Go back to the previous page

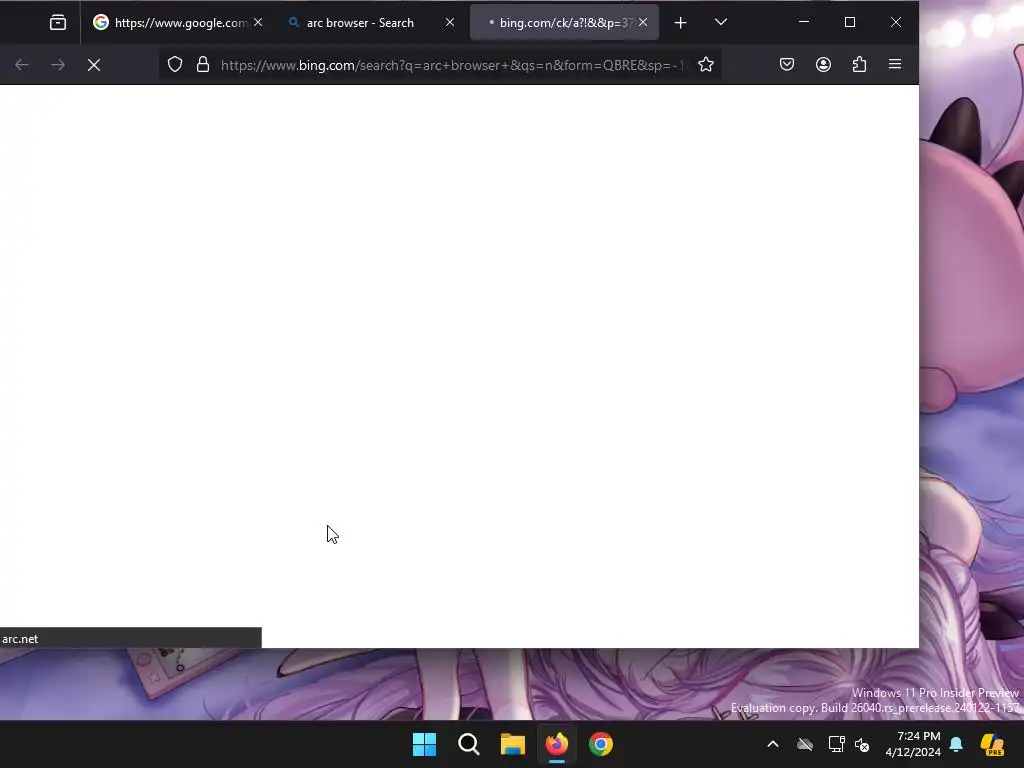tap(22, 65)
